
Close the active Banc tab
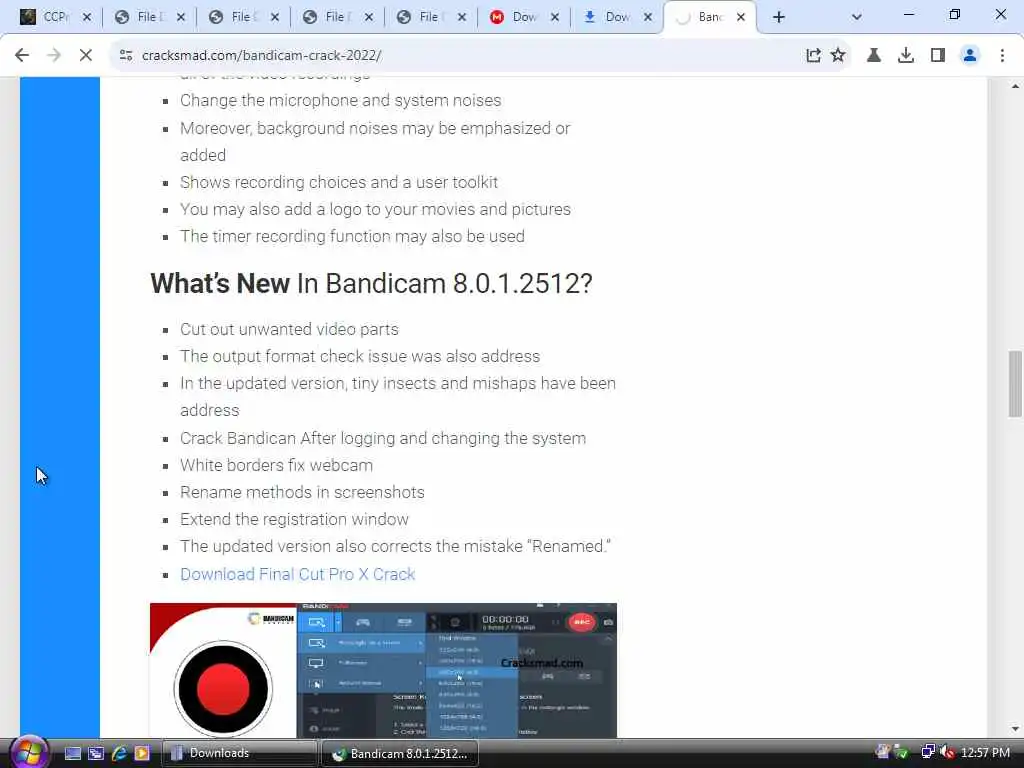[741, 17]
